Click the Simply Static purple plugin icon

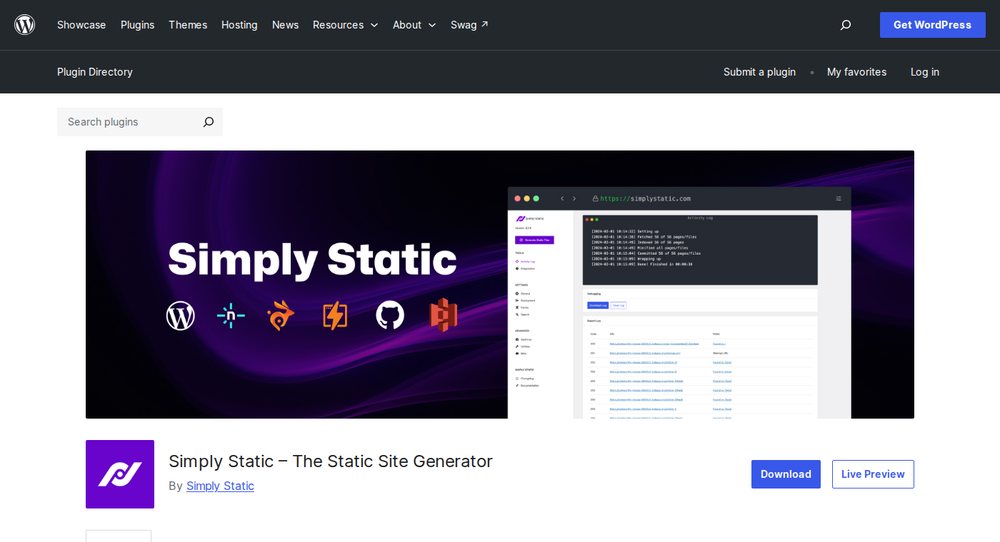[120, 474]
